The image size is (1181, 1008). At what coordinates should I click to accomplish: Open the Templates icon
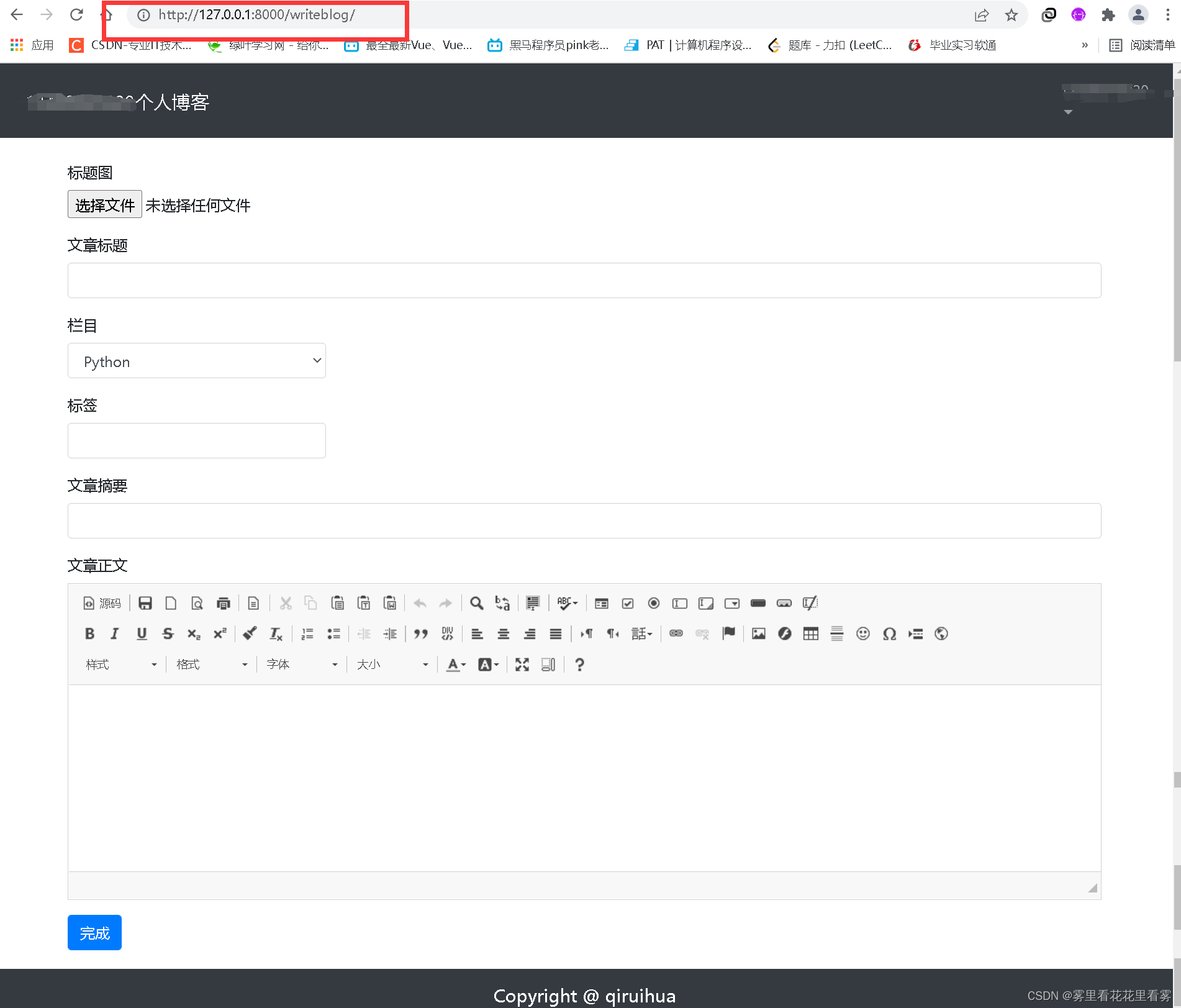coord(253,603)
